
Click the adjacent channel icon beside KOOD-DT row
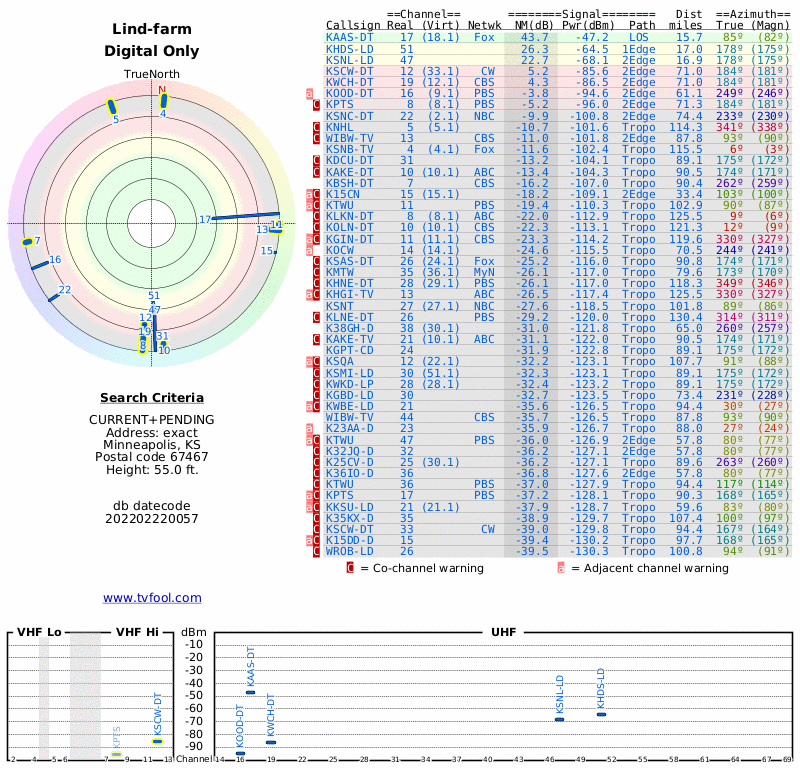[x=309, y=93]
